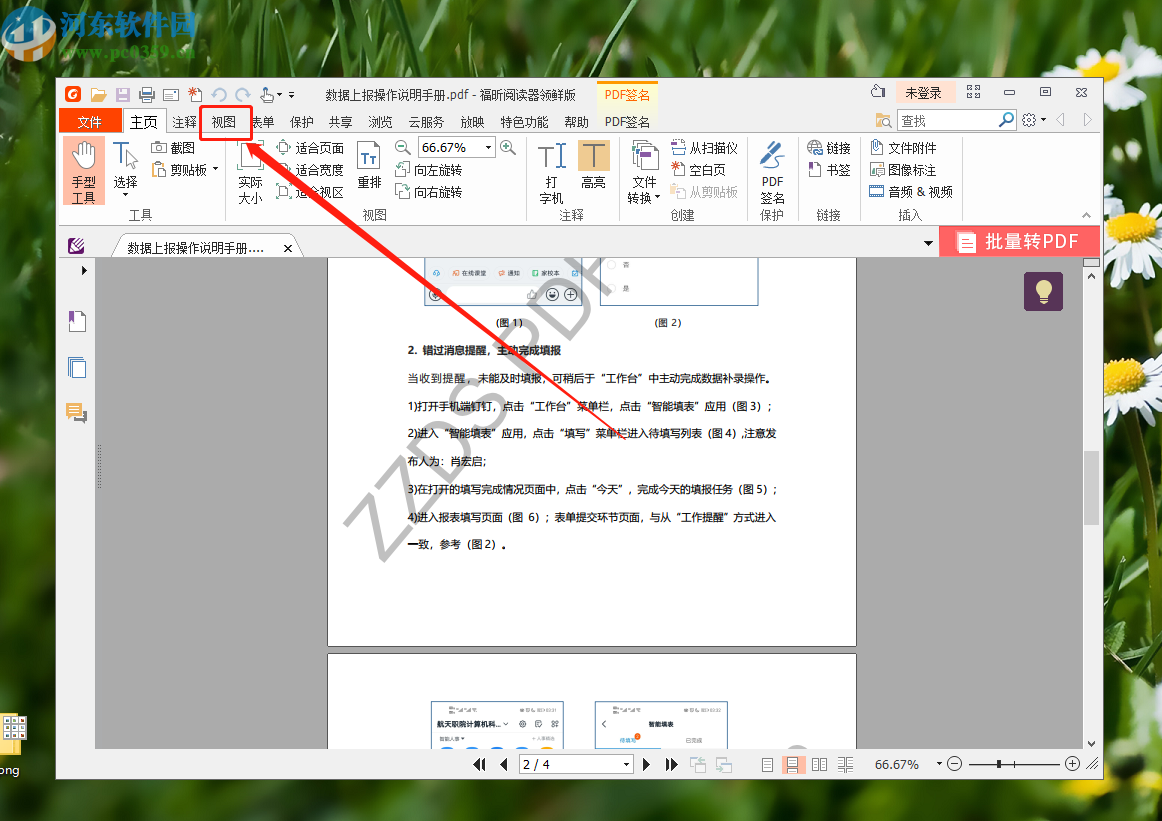Toggle single page view in status bar

(767, 764)
